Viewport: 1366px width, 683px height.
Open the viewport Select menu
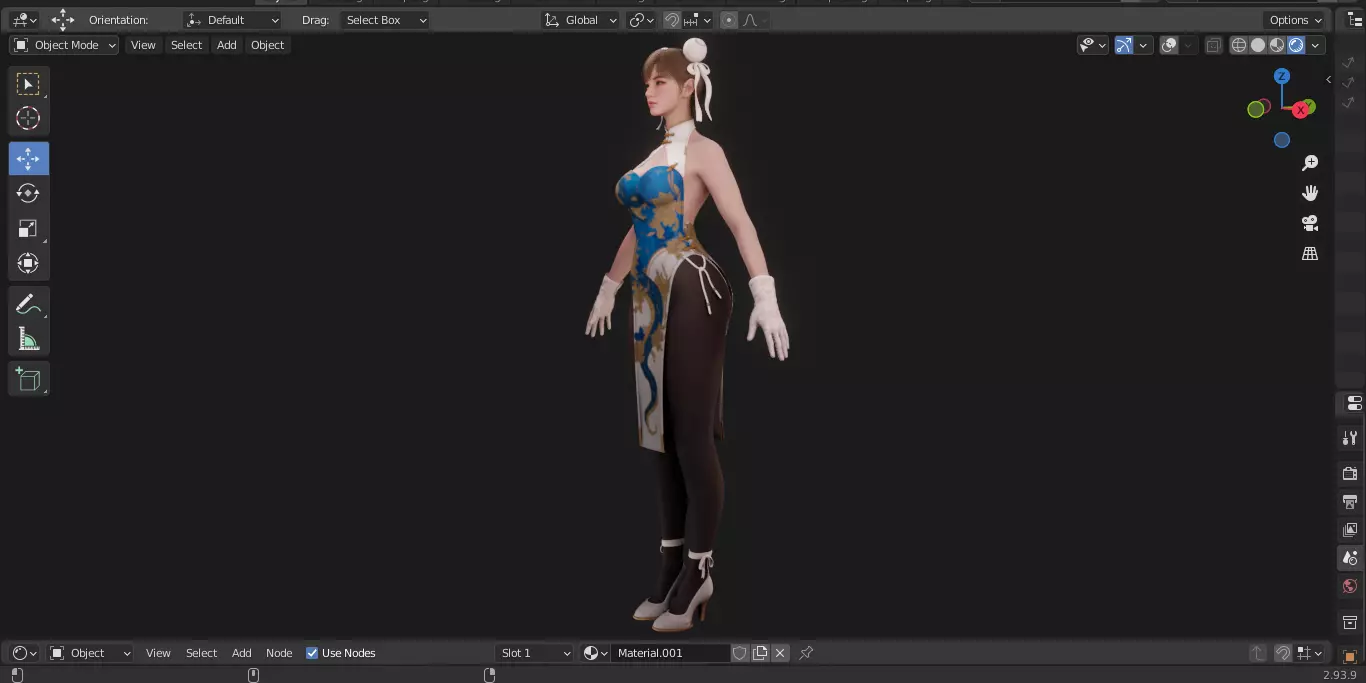tap(186, 45)
